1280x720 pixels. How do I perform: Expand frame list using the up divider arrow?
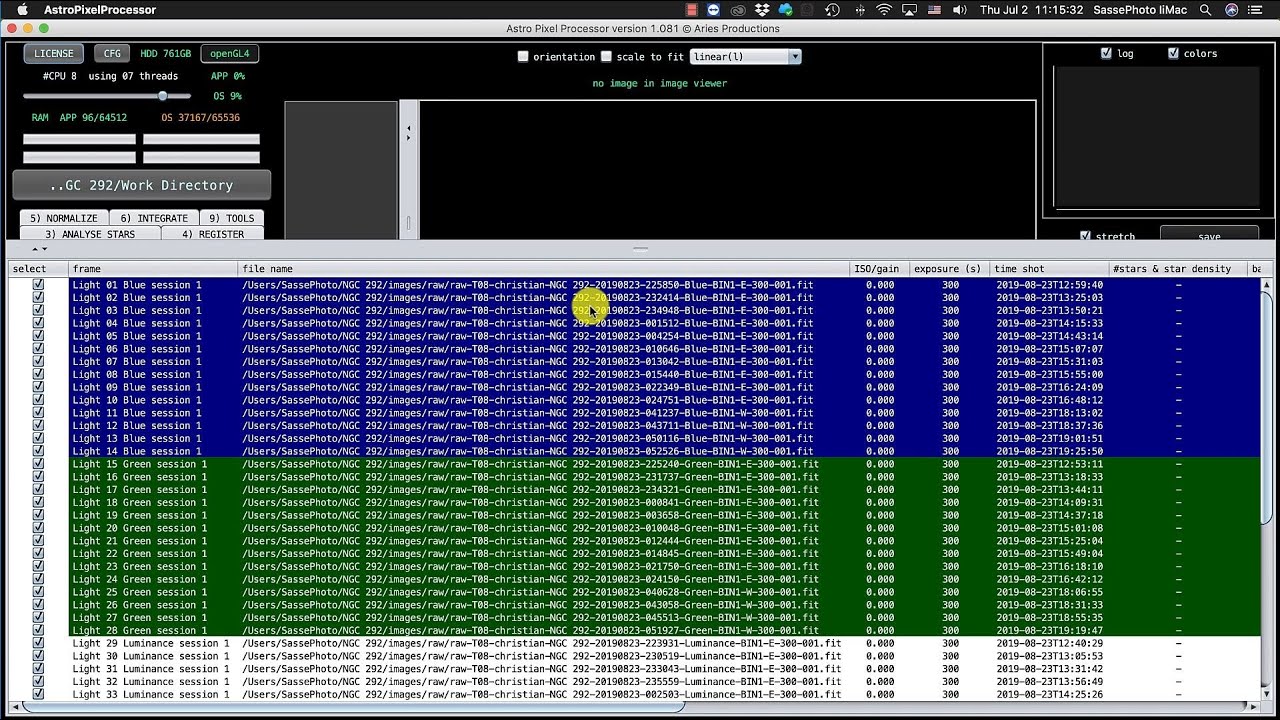pyautogui.click(x=35, y=249)
